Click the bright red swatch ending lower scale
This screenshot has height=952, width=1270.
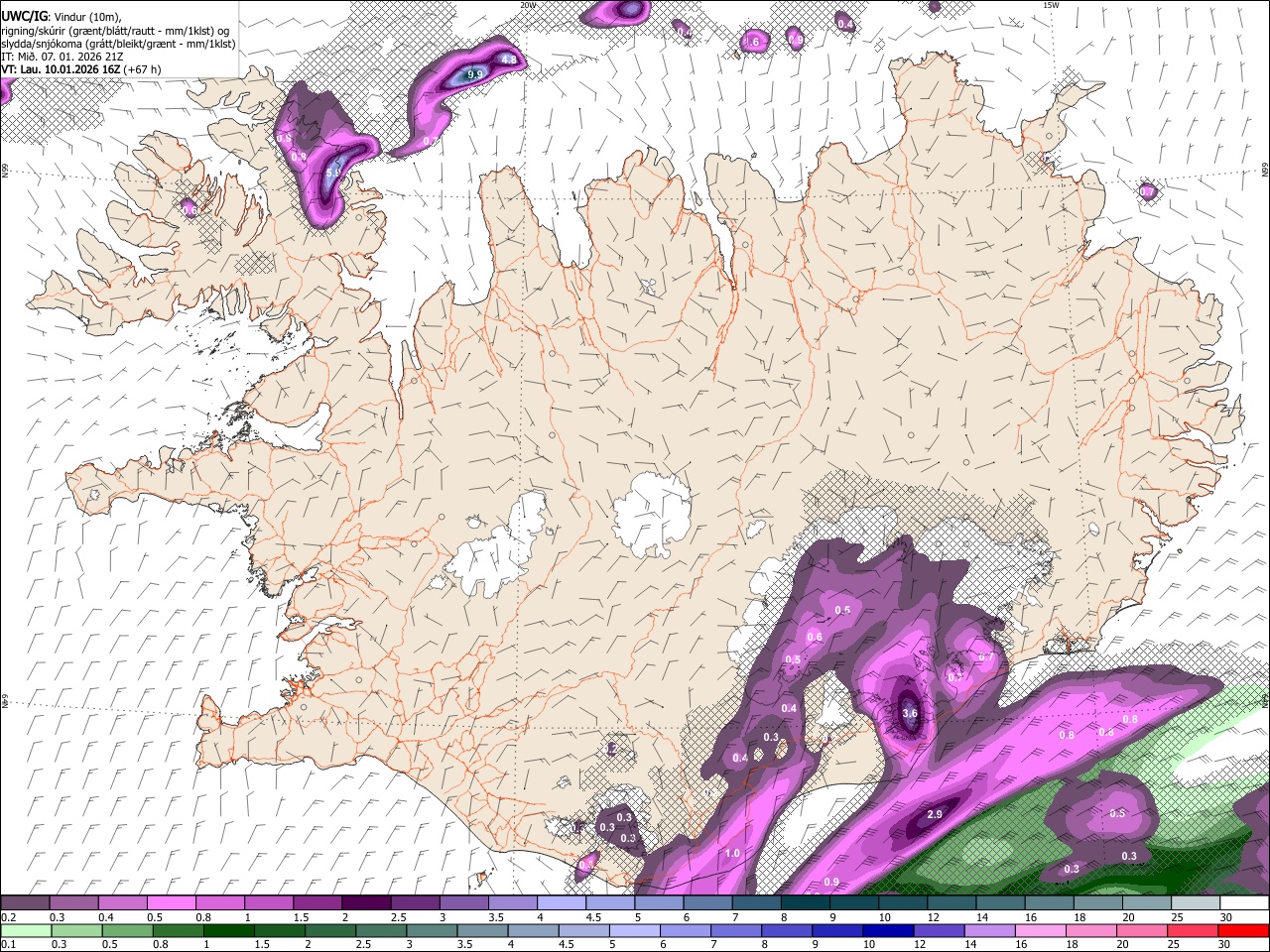coord(1243,931)
